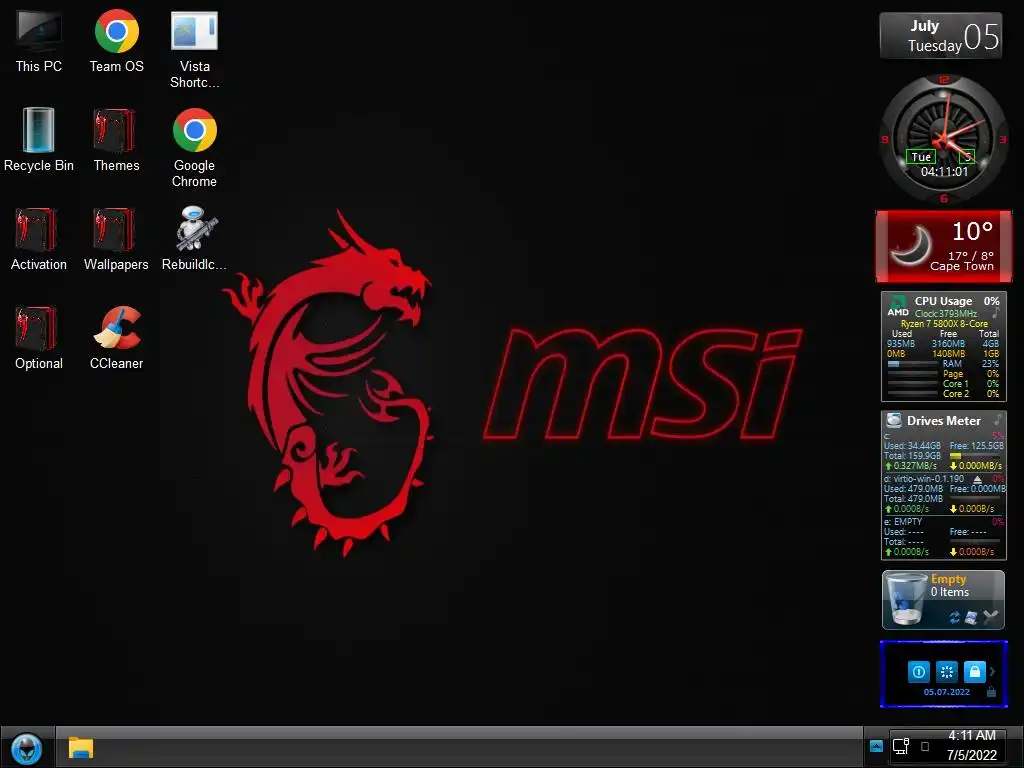1024x768 pixels.
Task: Click 'Free: 125.5GB' in Drives Meter
Action: tap(976, 445)
